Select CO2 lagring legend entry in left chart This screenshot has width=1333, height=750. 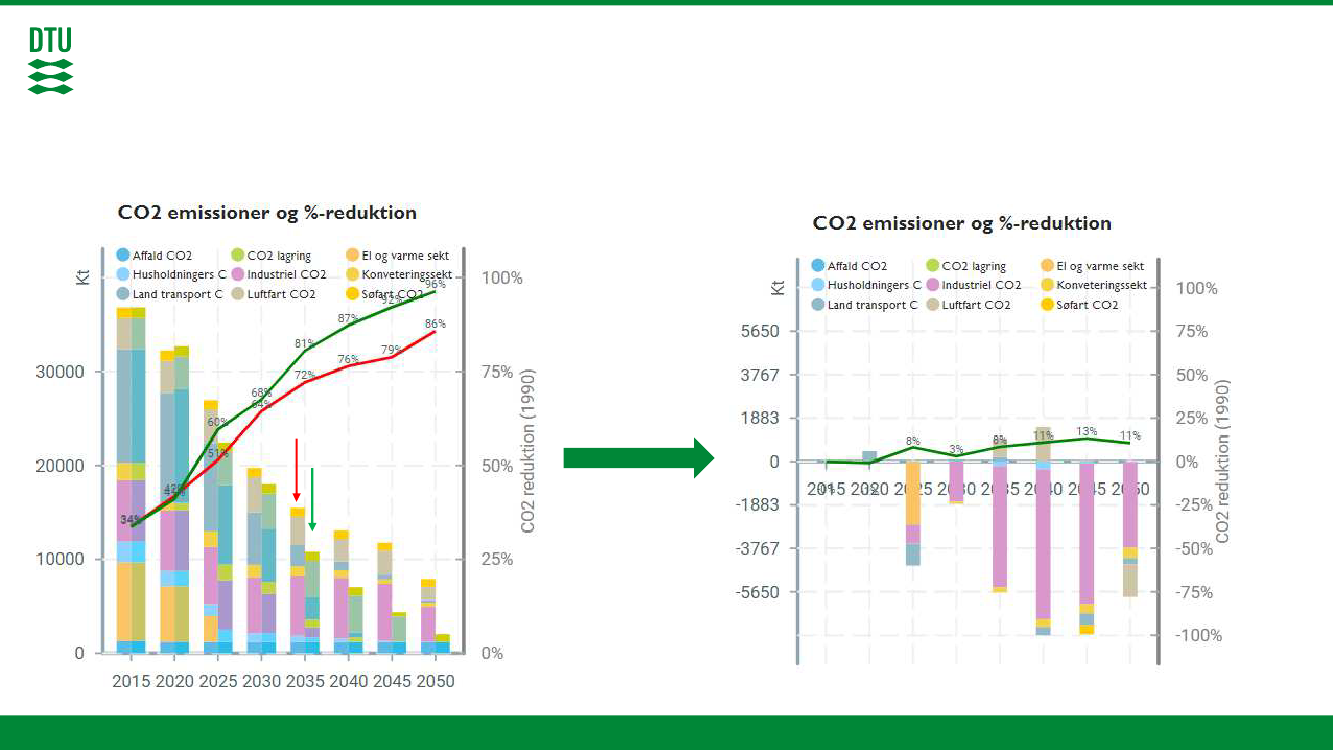click(x=271, y=255)
